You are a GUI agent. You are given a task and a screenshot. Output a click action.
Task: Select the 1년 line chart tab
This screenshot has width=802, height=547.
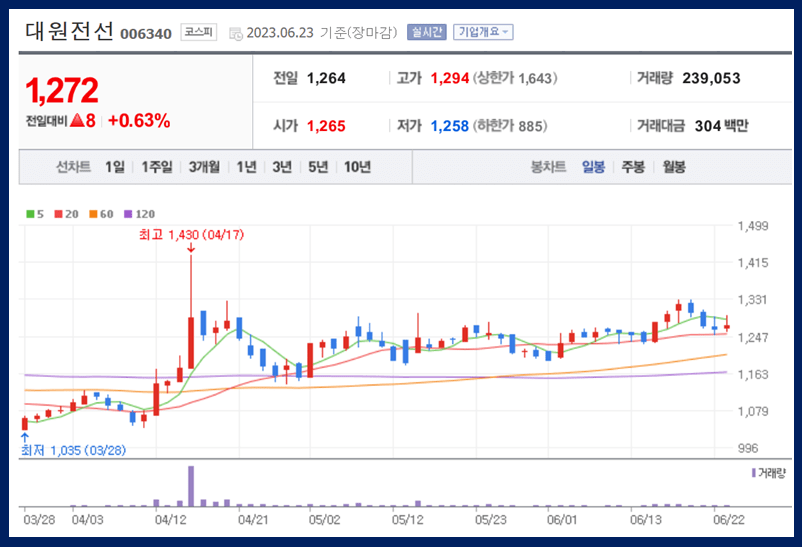click(x=246, y=167)
